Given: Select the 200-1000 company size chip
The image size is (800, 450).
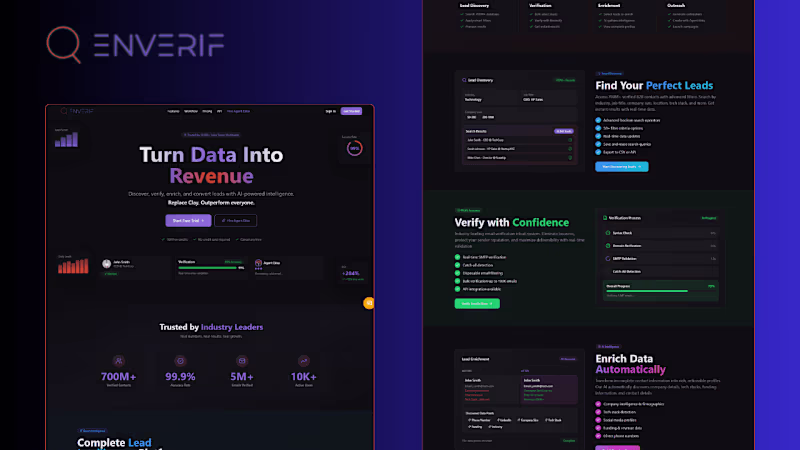Looking at the screenshot, I should click(x=488, y=117).
